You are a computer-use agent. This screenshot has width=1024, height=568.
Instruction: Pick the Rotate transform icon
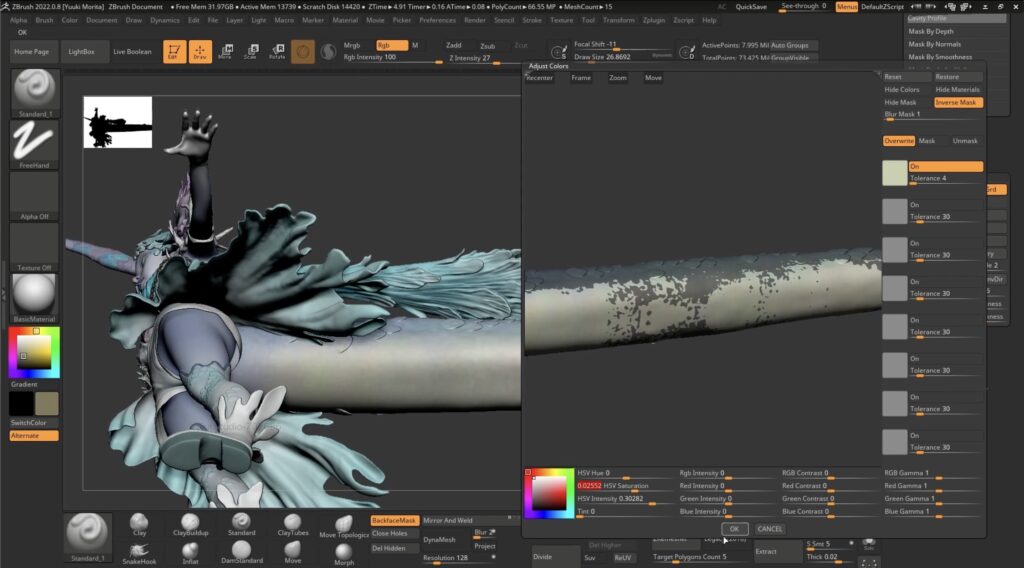[277, 51]
